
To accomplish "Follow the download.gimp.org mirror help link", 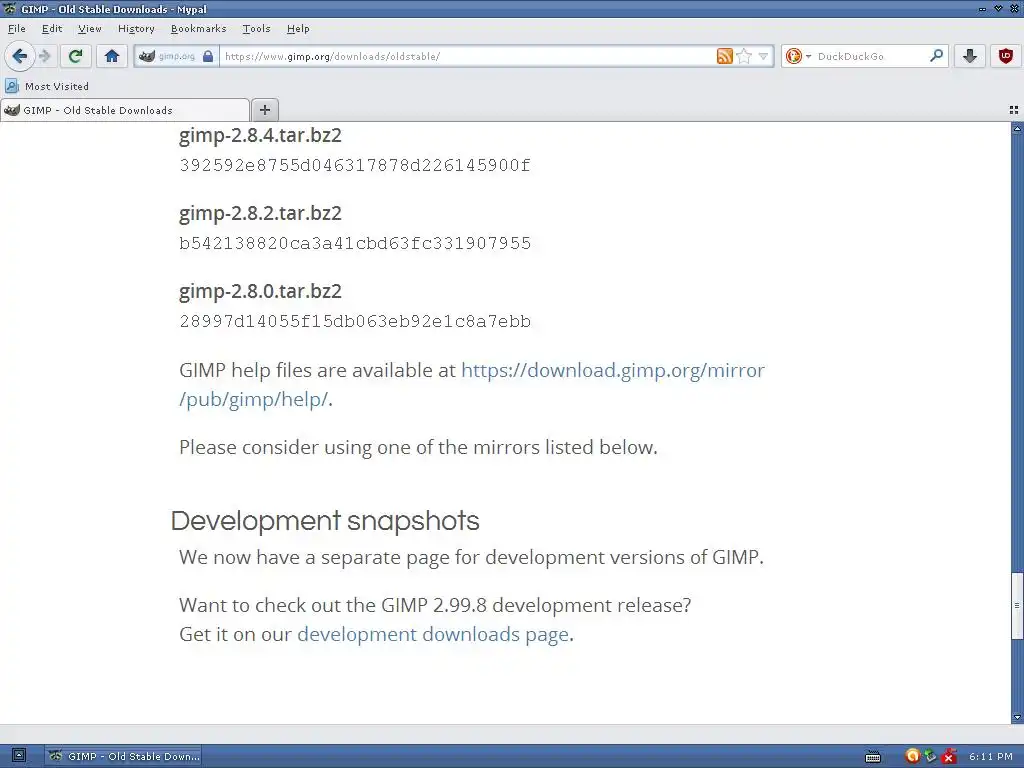I will click(x=472, y=385).
